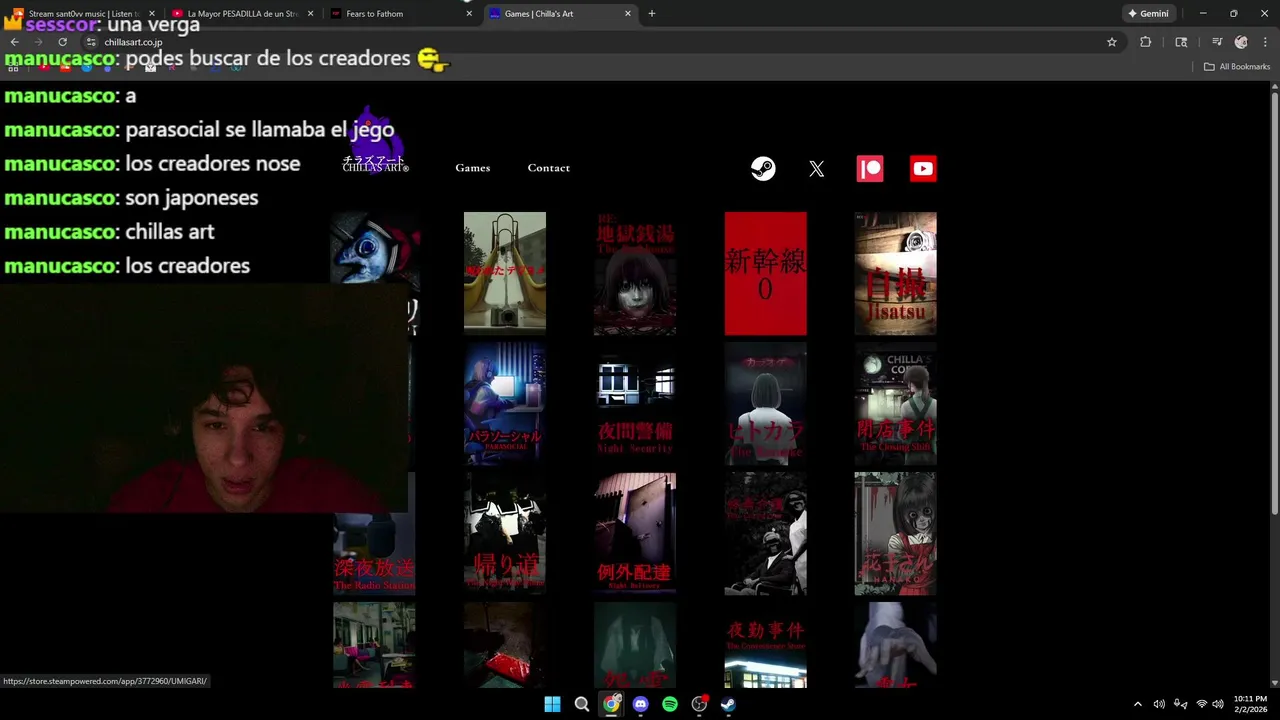Open the Parasocial game cover
The height and width of the screenshot is (720, 1280).
(x=505, y=403)
